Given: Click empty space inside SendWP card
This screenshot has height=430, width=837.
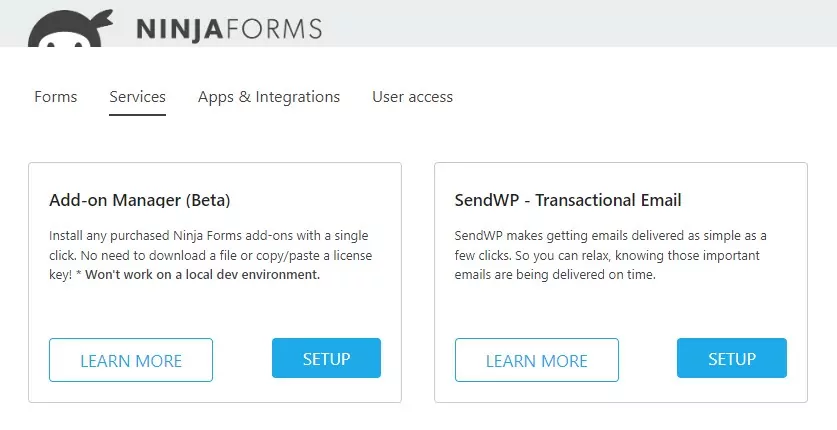Looking at the screenshot, I should 620,312.
